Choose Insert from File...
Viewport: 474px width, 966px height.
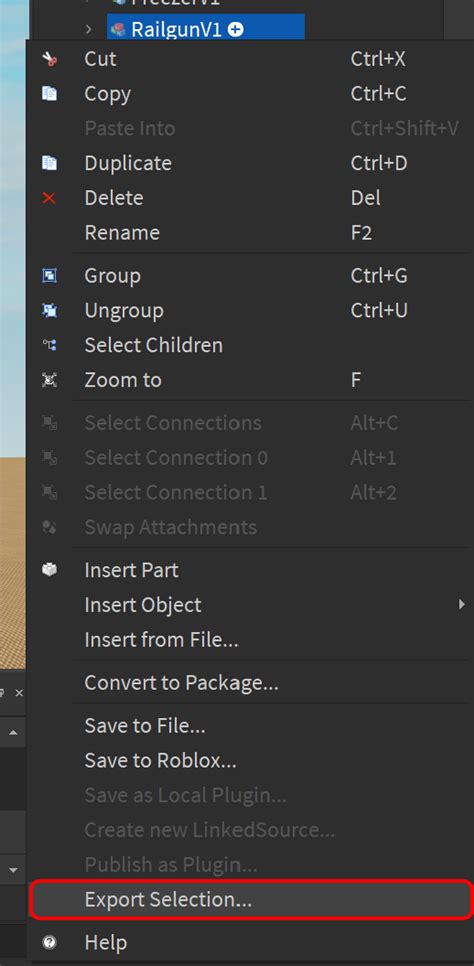coord(161,639)
